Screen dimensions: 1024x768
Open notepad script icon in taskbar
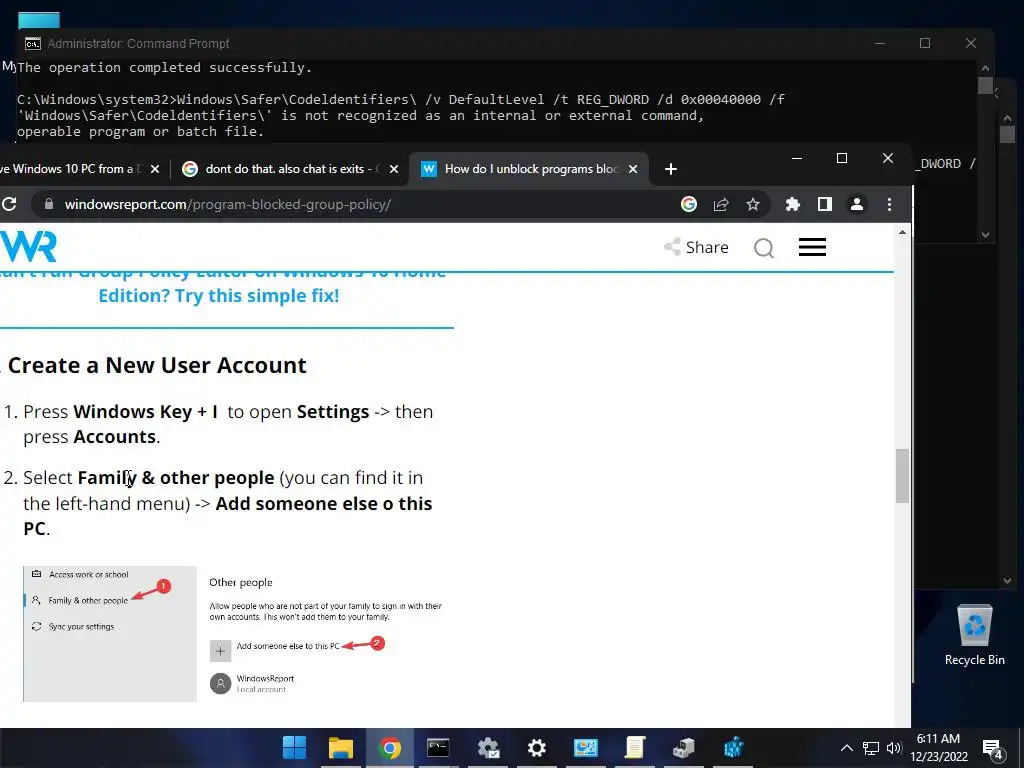pos(635,748)
